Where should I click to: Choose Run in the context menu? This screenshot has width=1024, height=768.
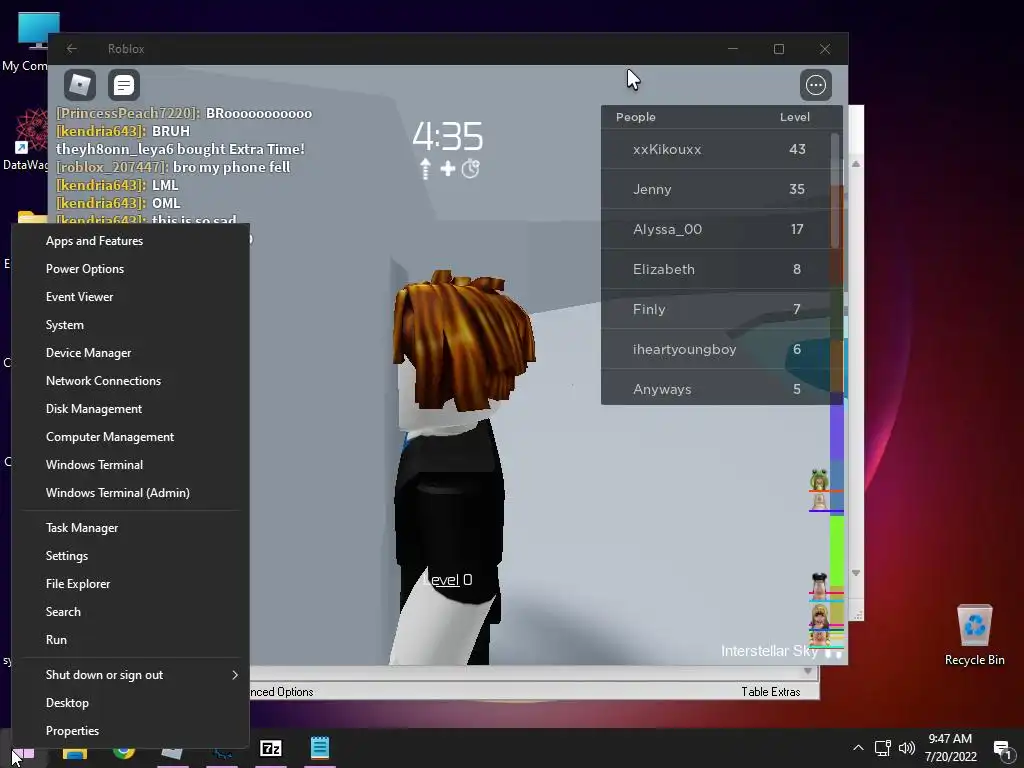click(x=131, y=640)
